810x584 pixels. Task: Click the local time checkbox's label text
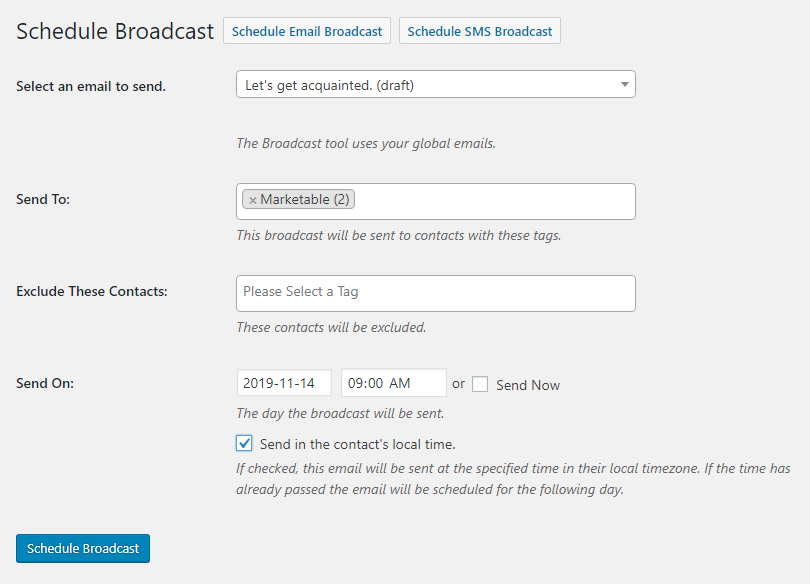click(357, 444)
